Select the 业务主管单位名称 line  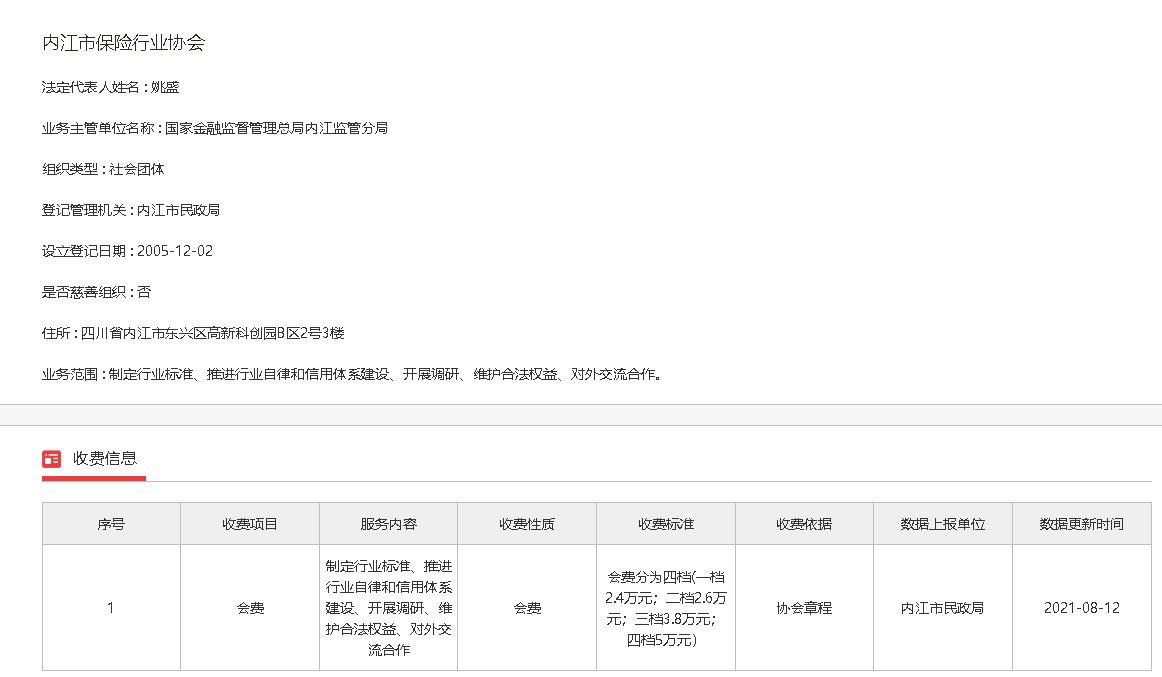(x=214, y=128)
